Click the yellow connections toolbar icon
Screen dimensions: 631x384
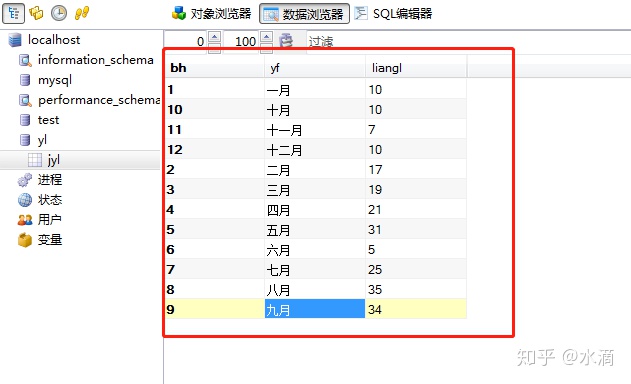(x=36, y=13)
